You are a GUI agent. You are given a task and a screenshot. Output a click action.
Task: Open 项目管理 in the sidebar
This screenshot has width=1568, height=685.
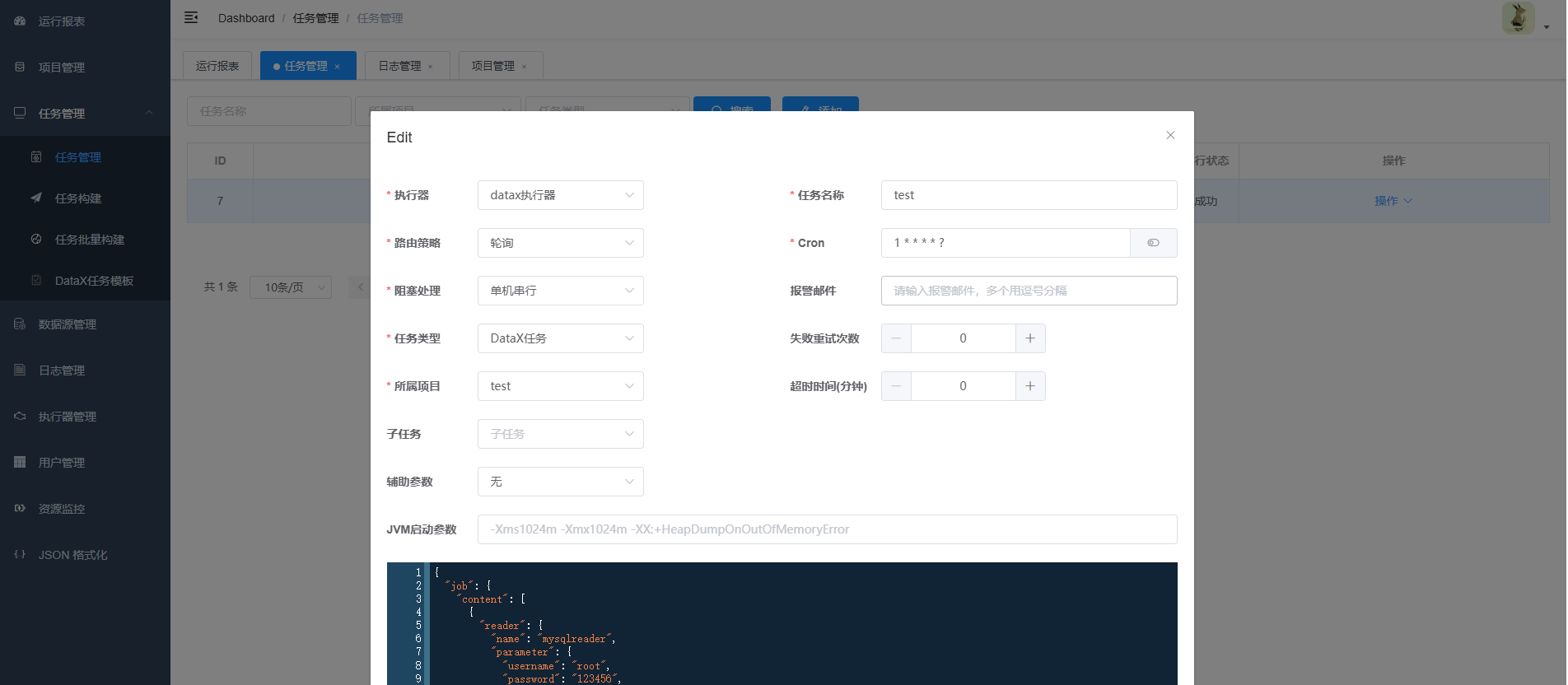tap(85, 68)
